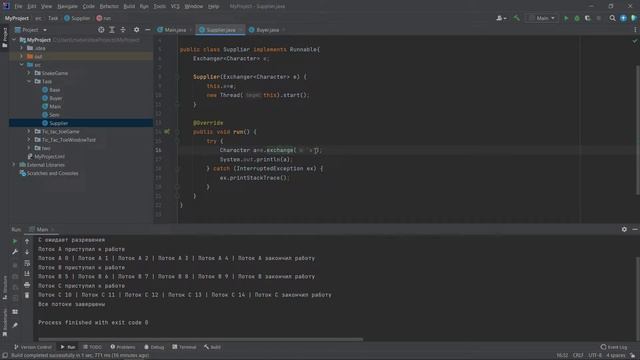Open the Terminal tool window
This screenshot has width=640, height=360.
click(x=184, y=347)
